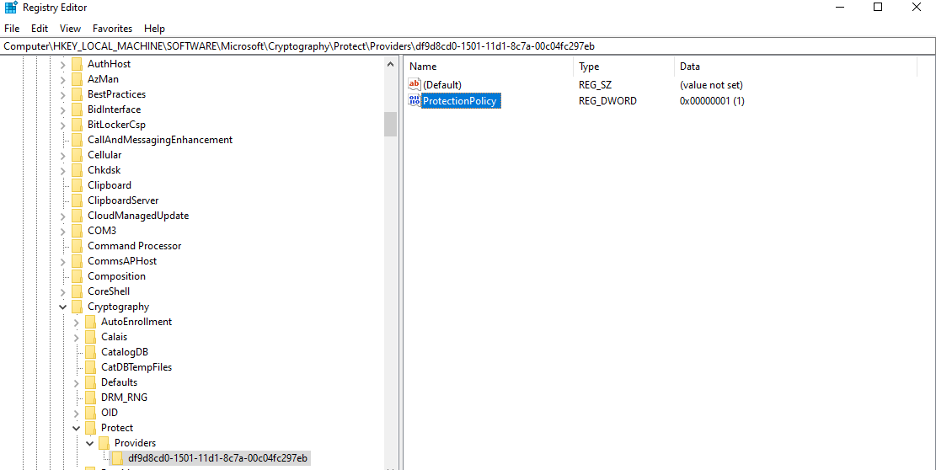Expand the AuthHost key arrow
Viewport: 936px width, 470px height.
[63, 64]
